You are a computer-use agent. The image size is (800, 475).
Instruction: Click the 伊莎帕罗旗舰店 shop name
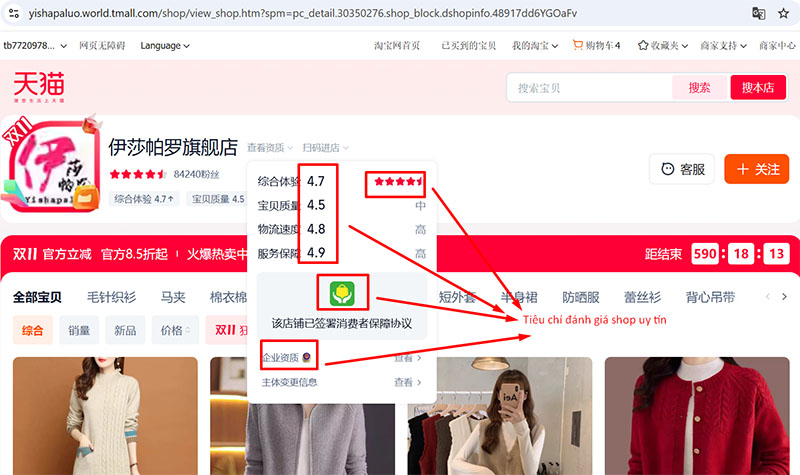pyautogui.click(x=173, y=147)
